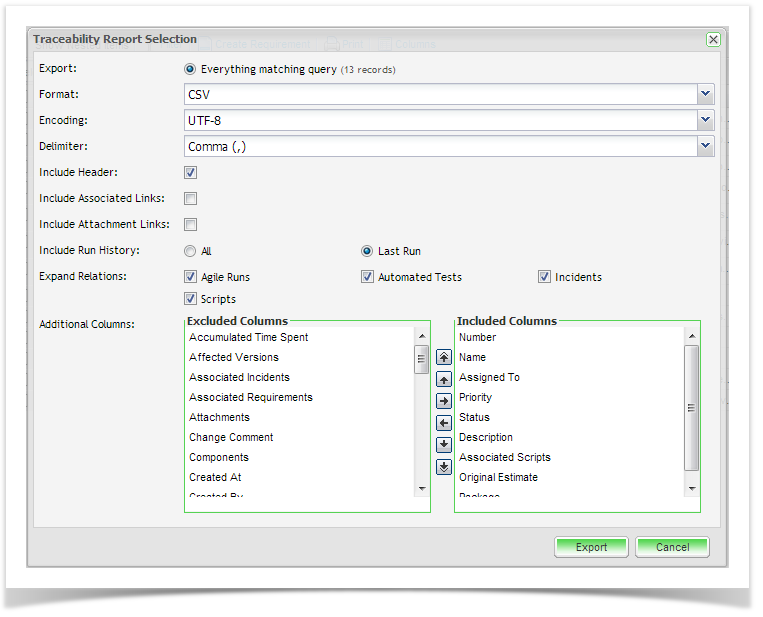Toggle the Include Header checkbox

(x=191, y=173)
